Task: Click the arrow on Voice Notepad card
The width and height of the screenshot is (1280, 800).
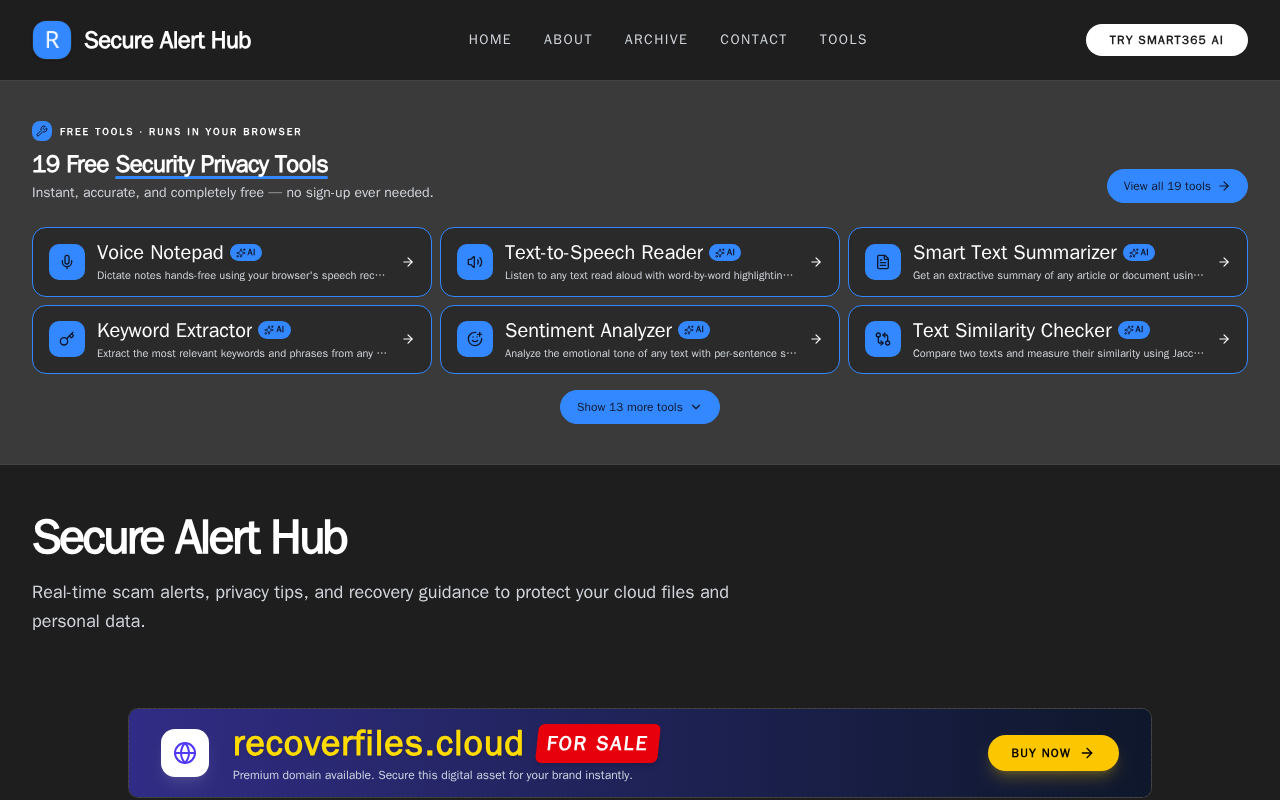Action: 408,262
